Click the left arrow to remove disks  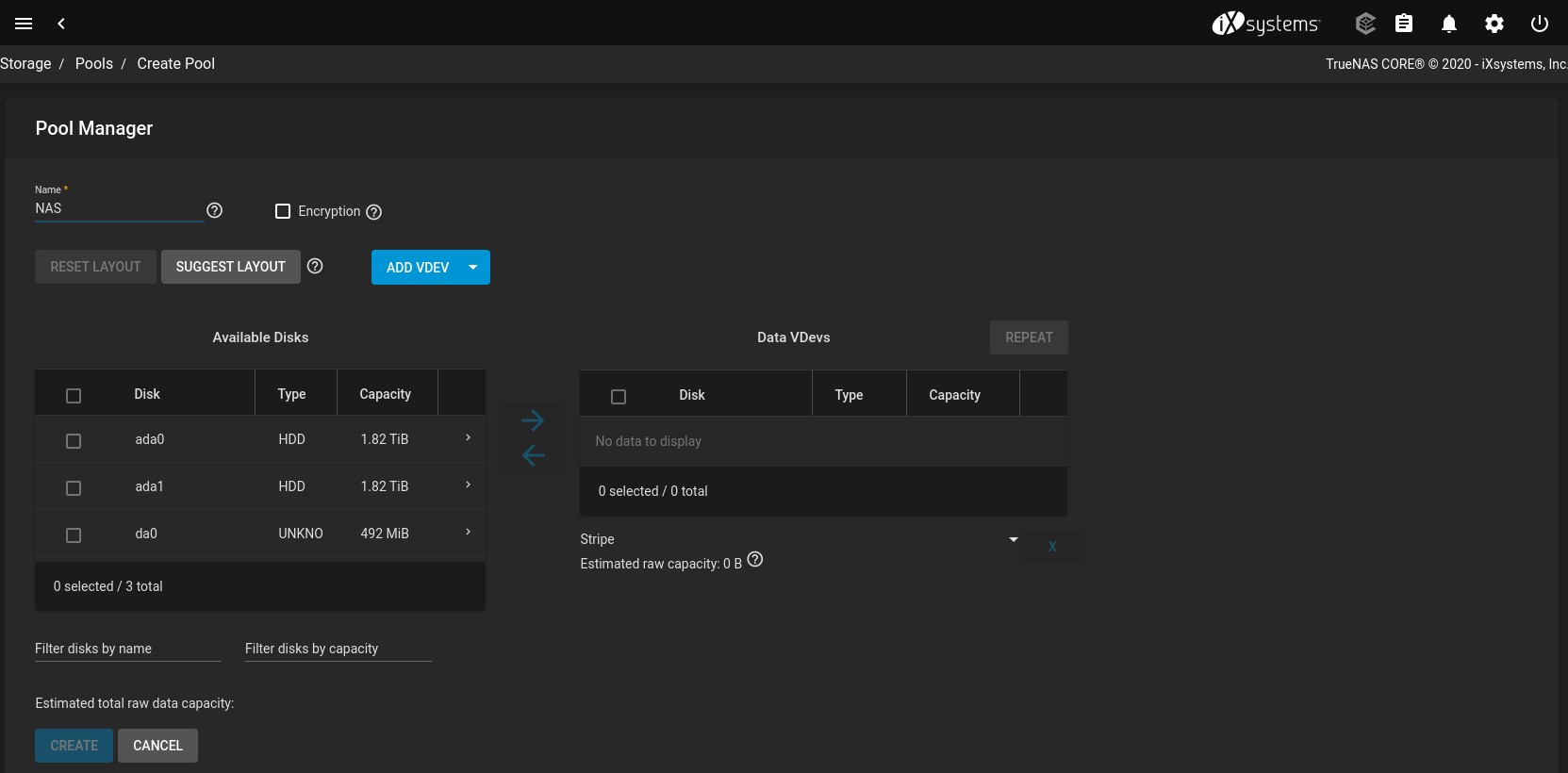[533, 455]
